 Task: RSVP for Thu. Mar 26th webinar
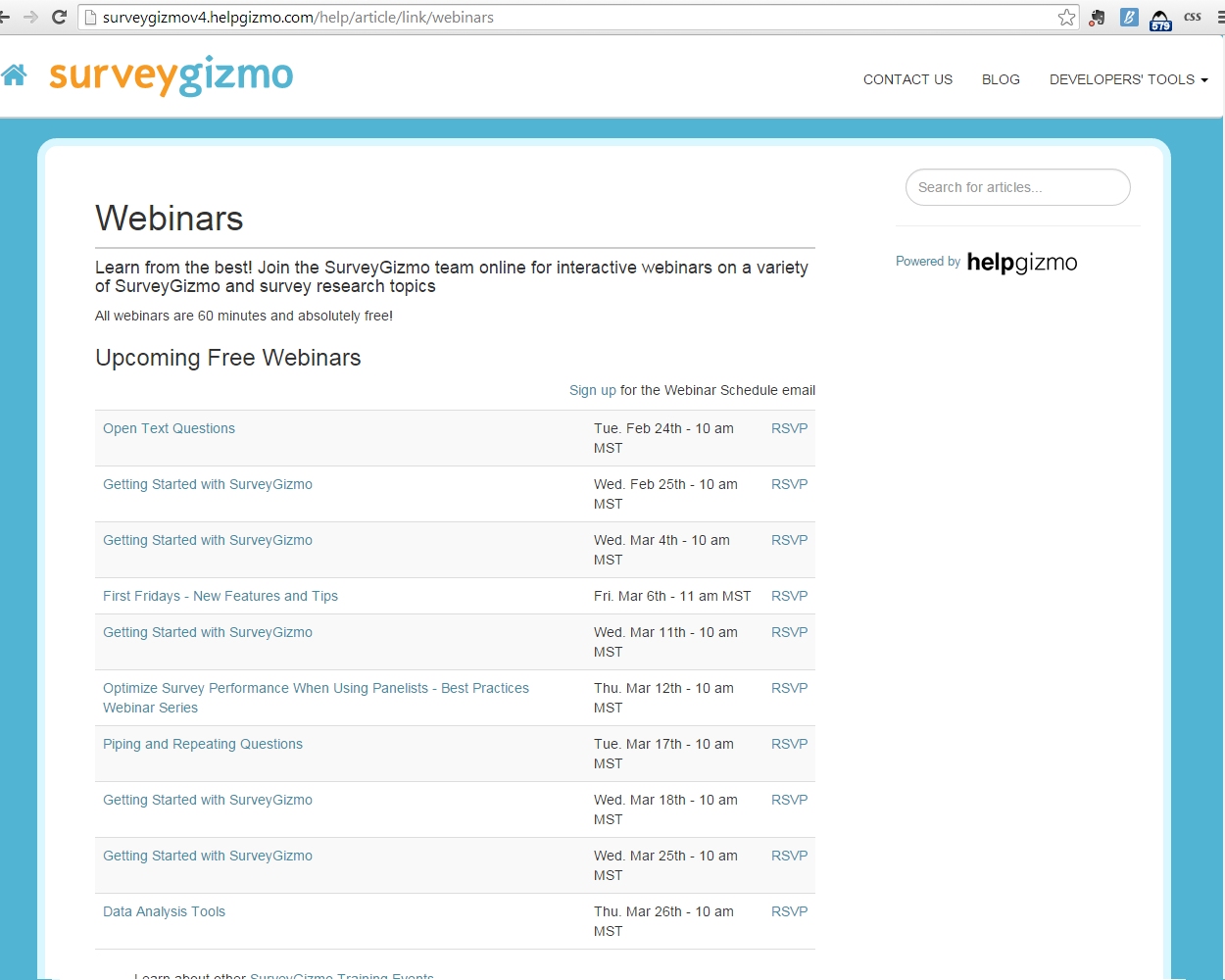pos(789,911)
